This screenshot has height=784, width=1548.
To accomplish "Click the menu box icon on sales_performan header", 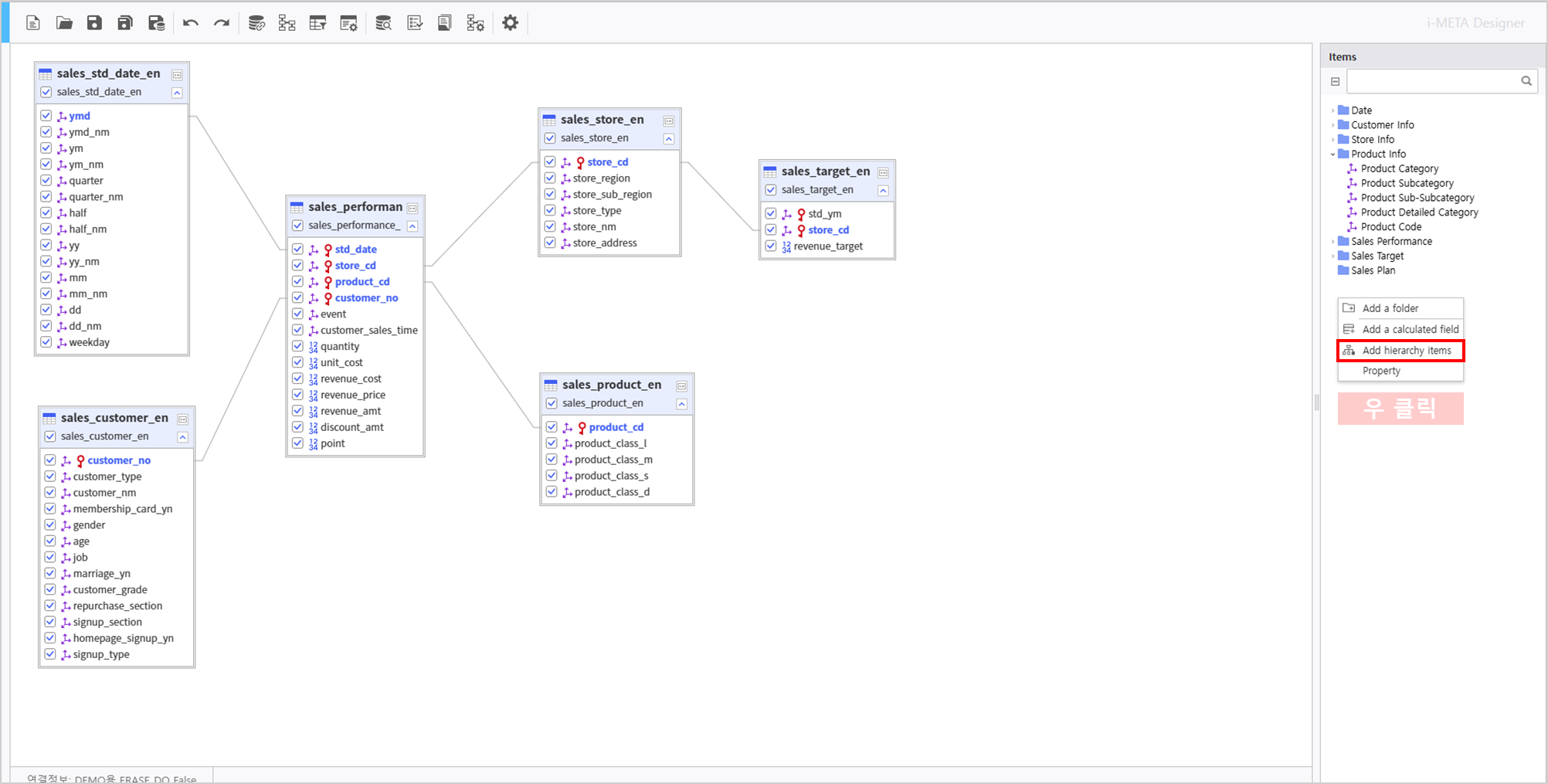I will (412, 209).
